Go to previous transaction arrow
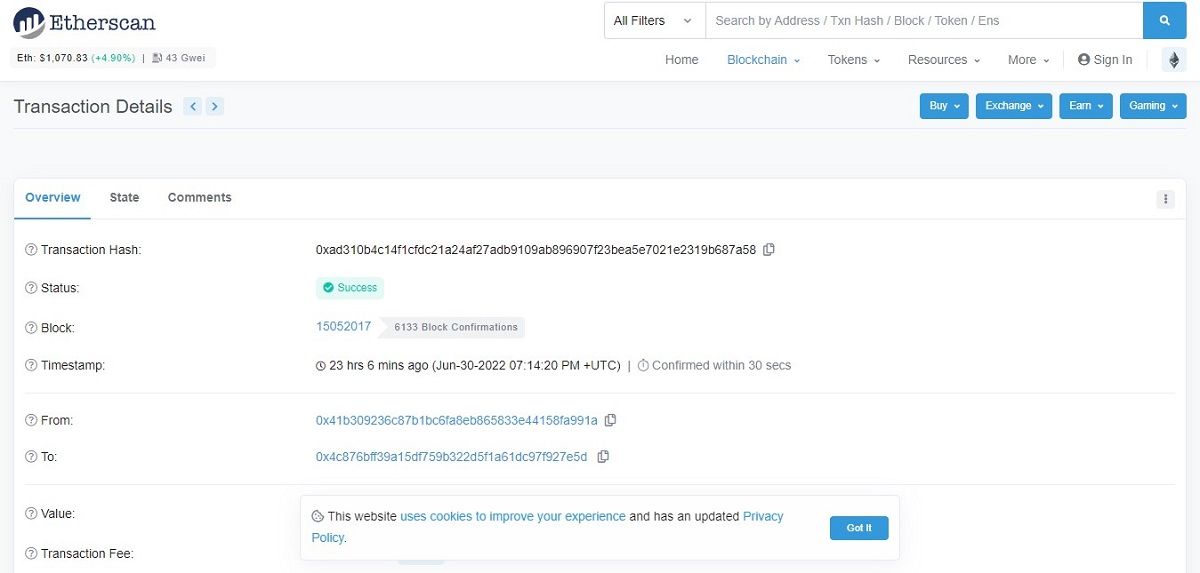Viewport: 1200px width, 573px height. (x=193, y=106)
